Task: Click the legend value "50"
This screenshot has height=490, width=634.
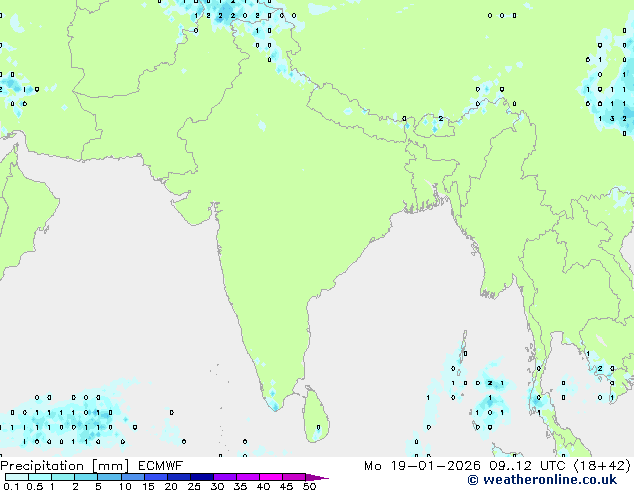Action: [x=310, y=486]
